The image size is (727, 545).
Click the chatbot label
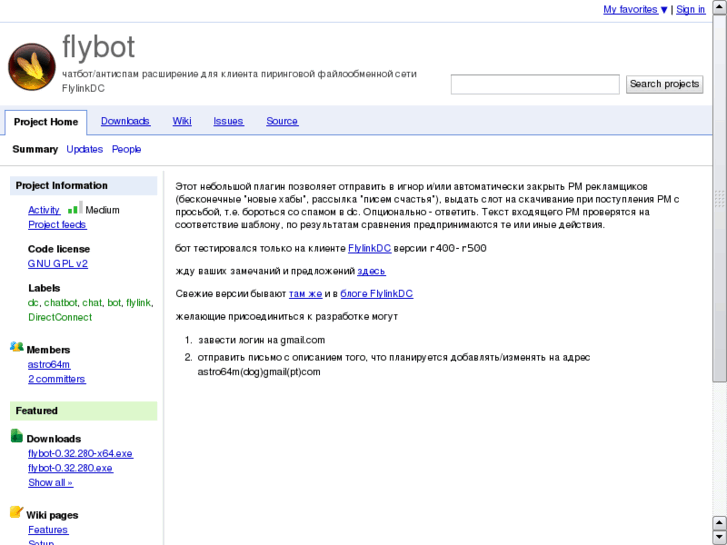60,303
